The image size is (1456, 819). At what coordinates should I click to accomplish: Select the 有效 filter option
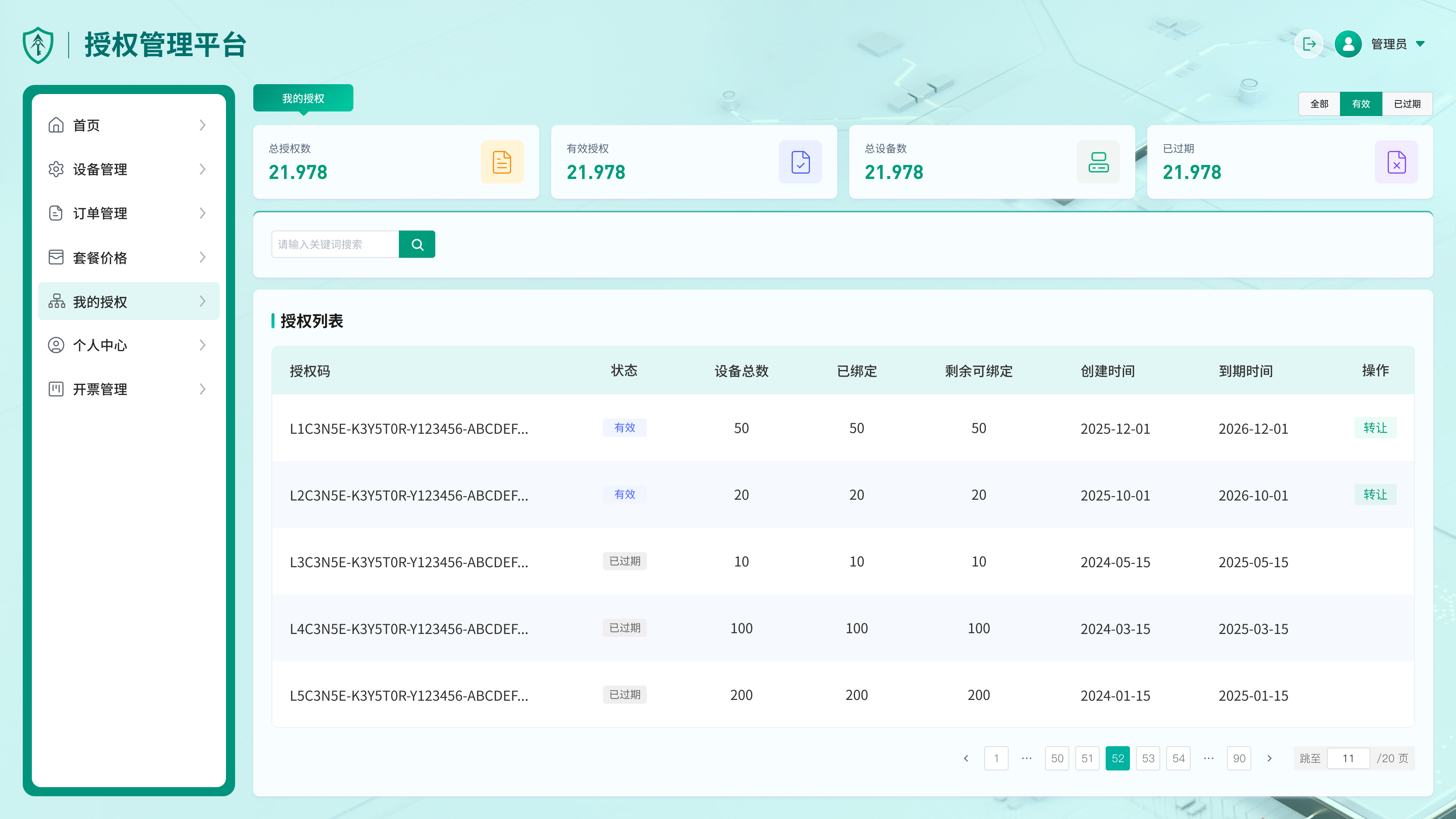(x=1361, y=104)
